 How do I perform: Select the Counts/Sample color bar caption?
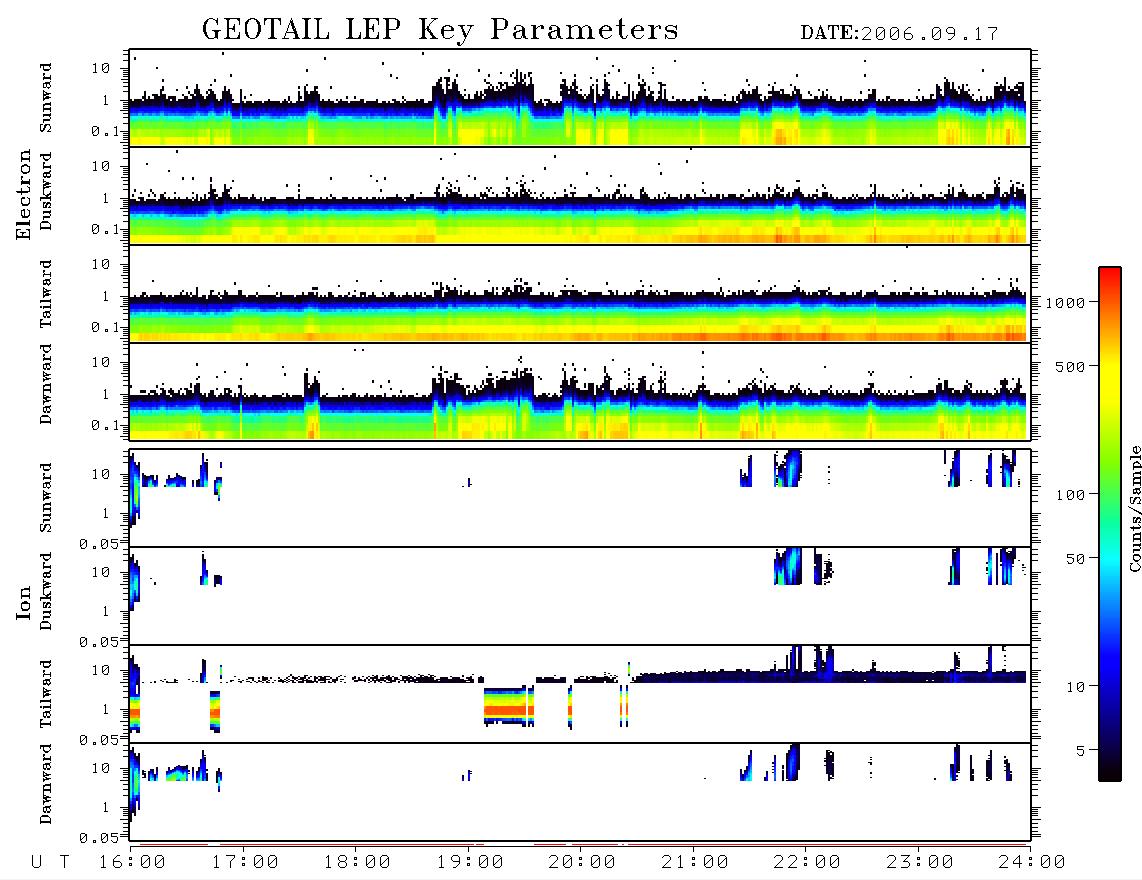[x=1134, y=508]
